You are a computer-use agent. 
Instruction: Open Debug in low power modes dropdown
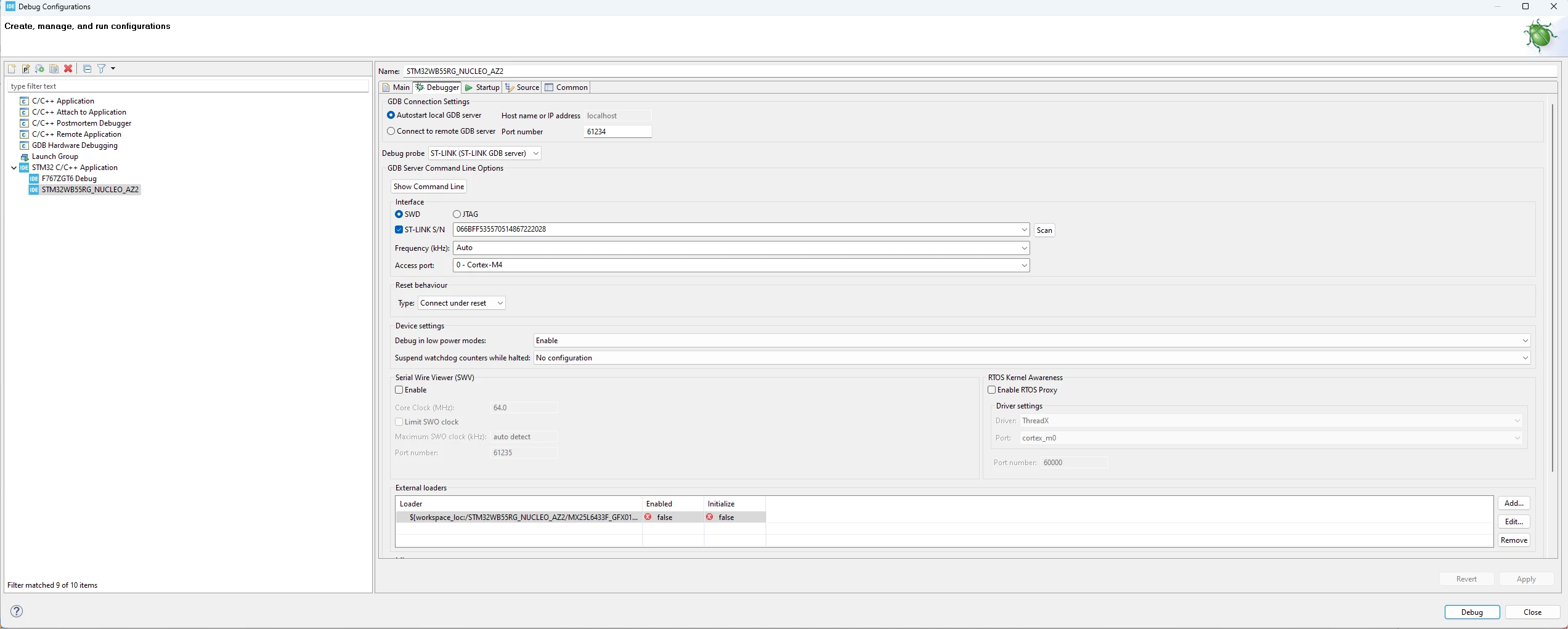tap(1032, 341)
